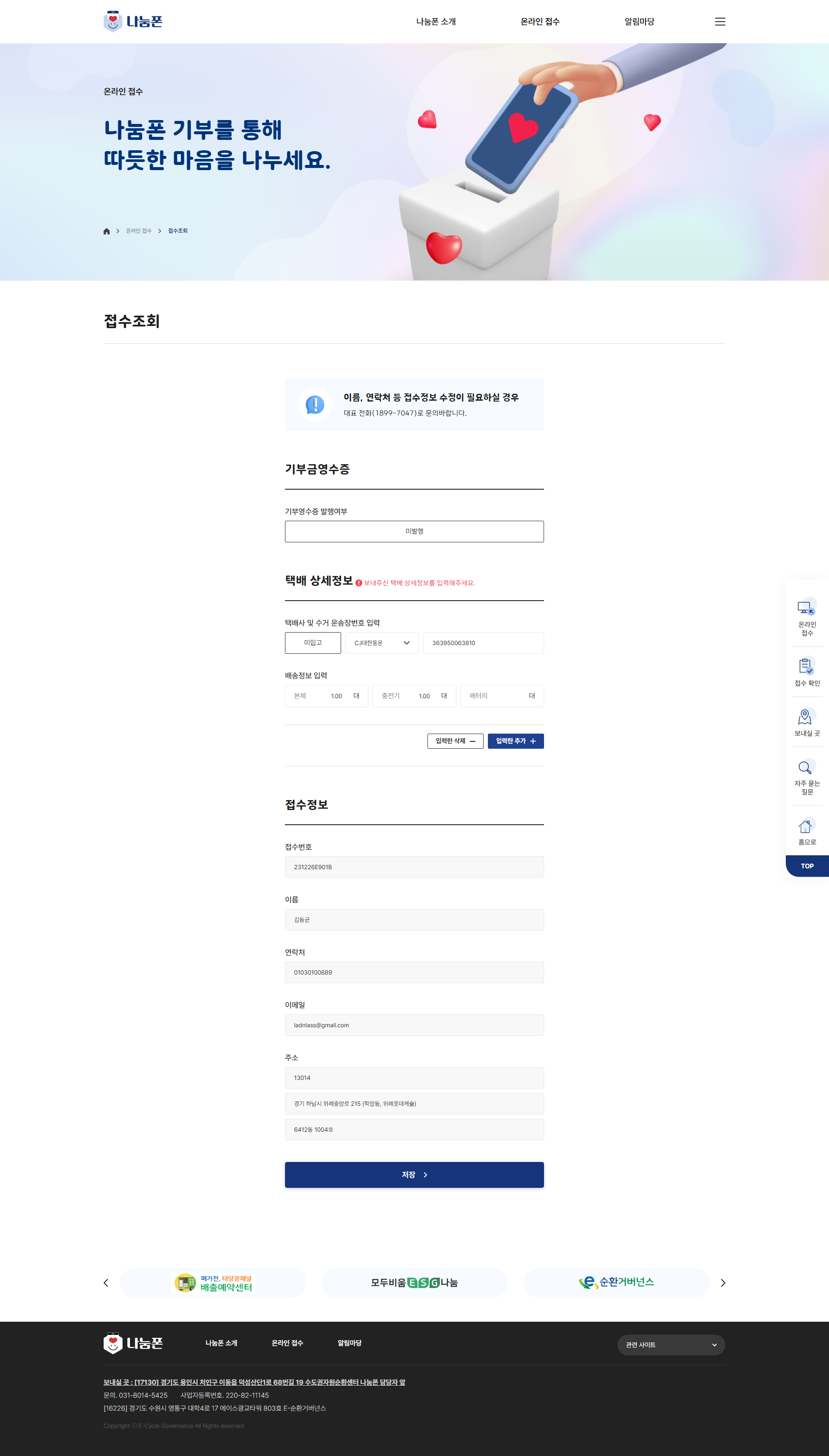Click the 온라인 접수 sidebar monitor icon
Screen dimensions: 829x1456
pos(806,608)
